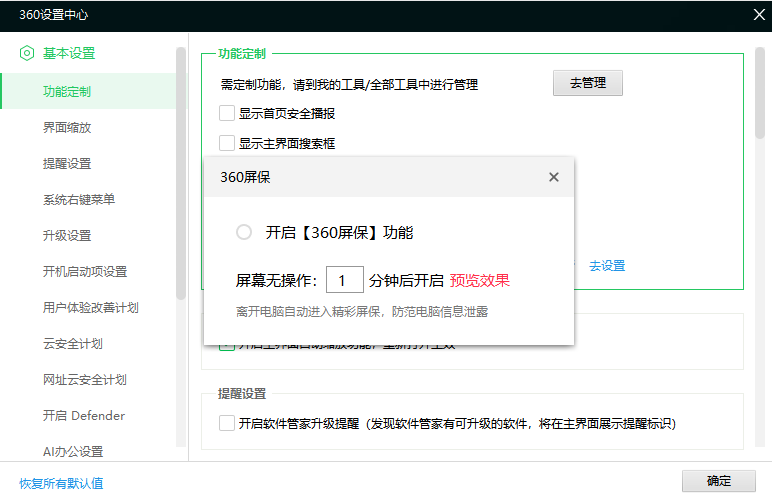Viewport: 772px width, 501px height.
Task: Click the left sidebar's vertical scrollbar
Action: (181, 170)
